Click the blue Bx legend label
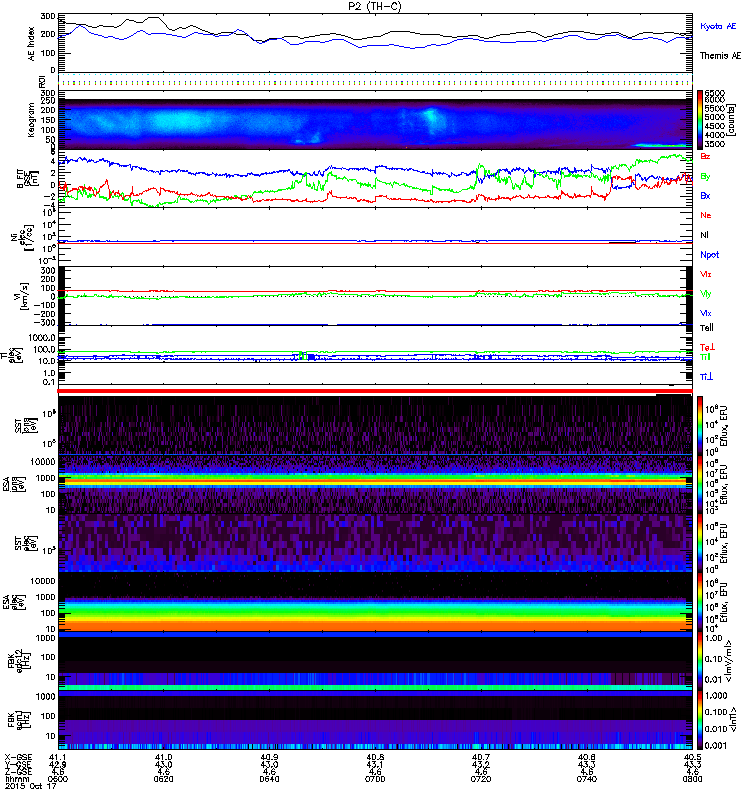This screenshot has height=800, width=750. (x=706, y=196)
